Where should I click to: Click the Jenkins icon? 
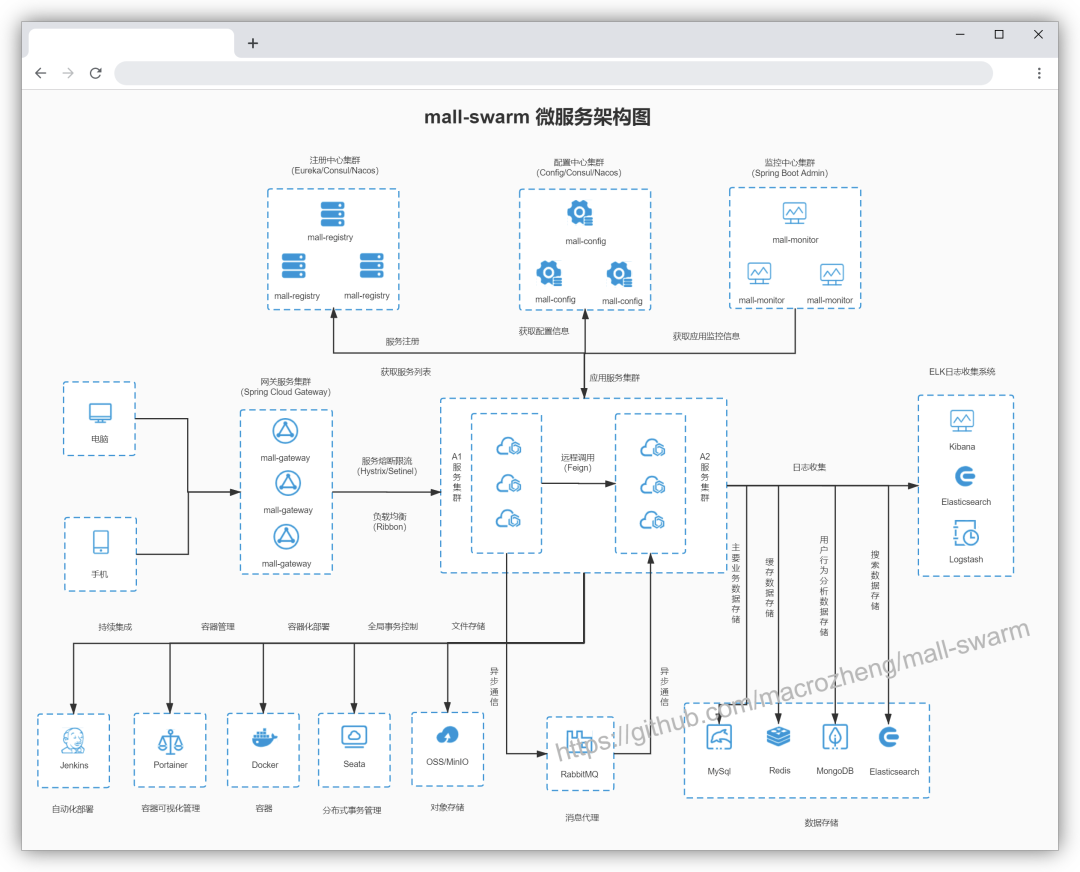73,741
